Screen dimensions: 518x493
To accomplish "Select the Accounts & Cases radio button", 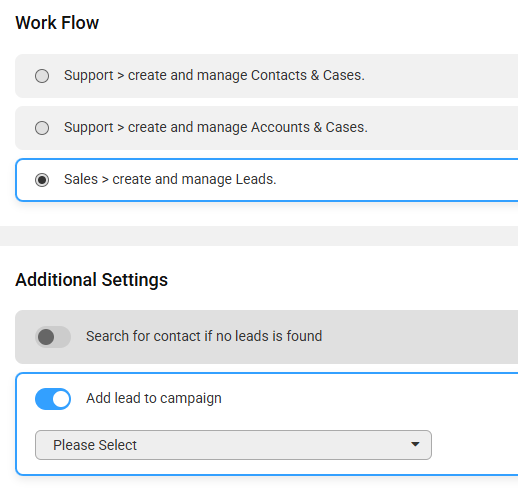I will (42, 128).
